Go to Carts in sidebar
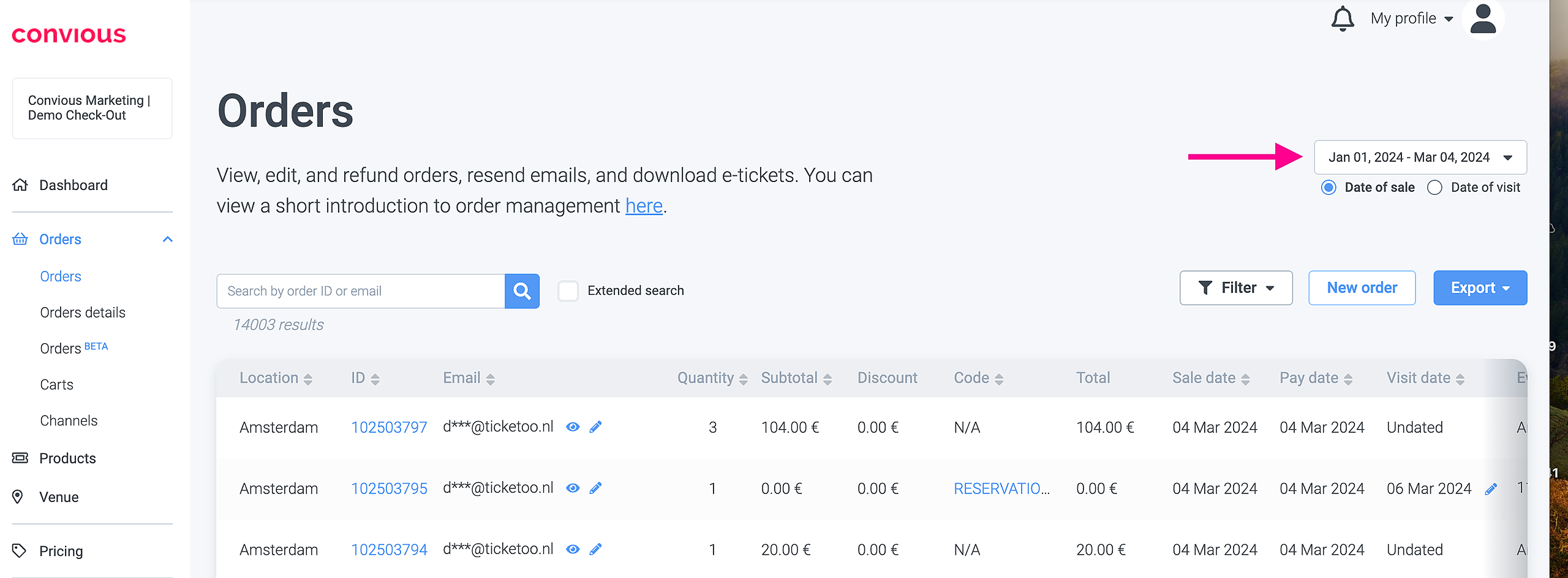Viewport: 1568px width, 578px height. 56,385
